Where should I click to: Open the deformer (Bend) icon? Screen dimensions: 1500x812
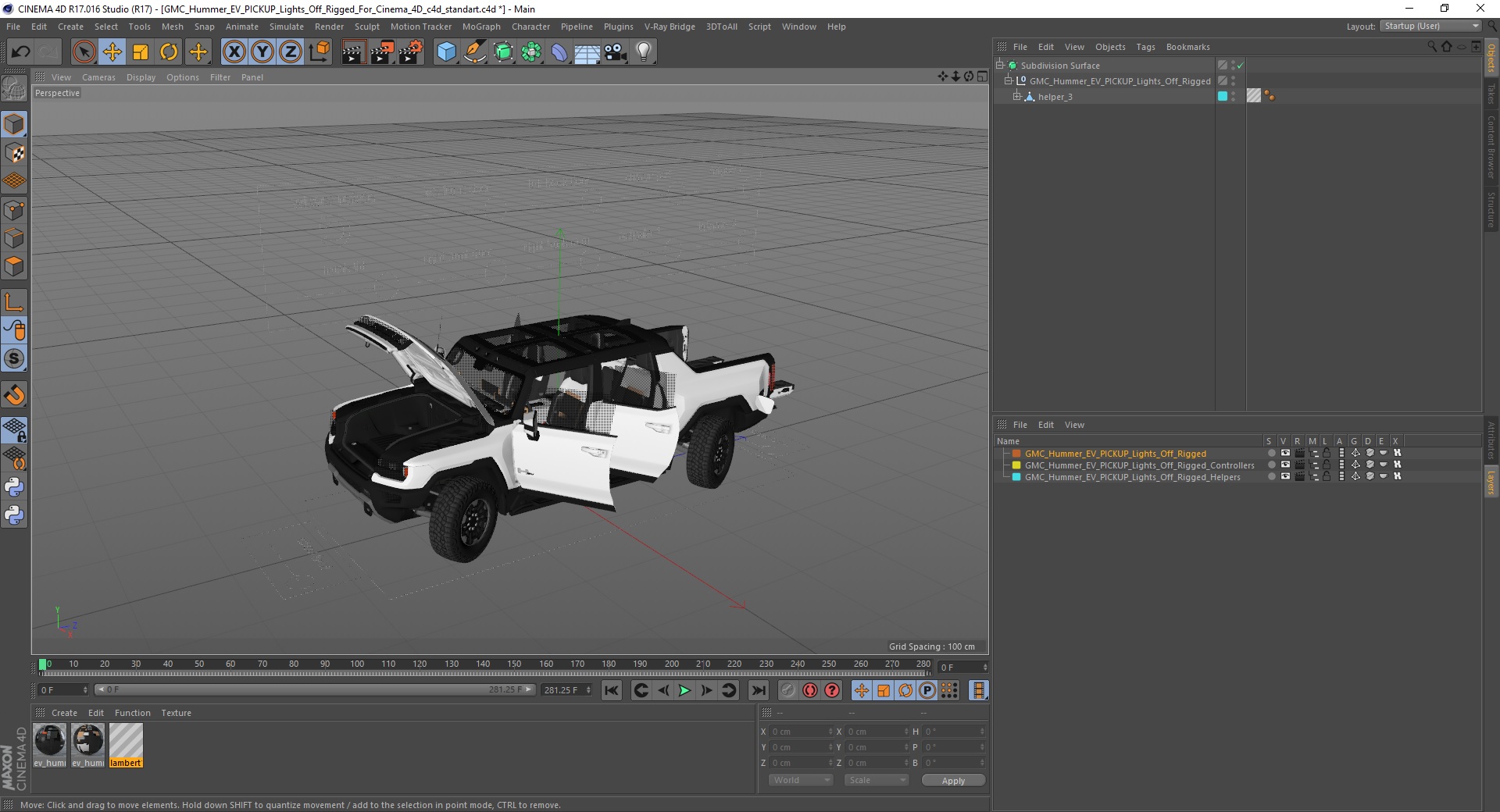(x=559, y=52)
